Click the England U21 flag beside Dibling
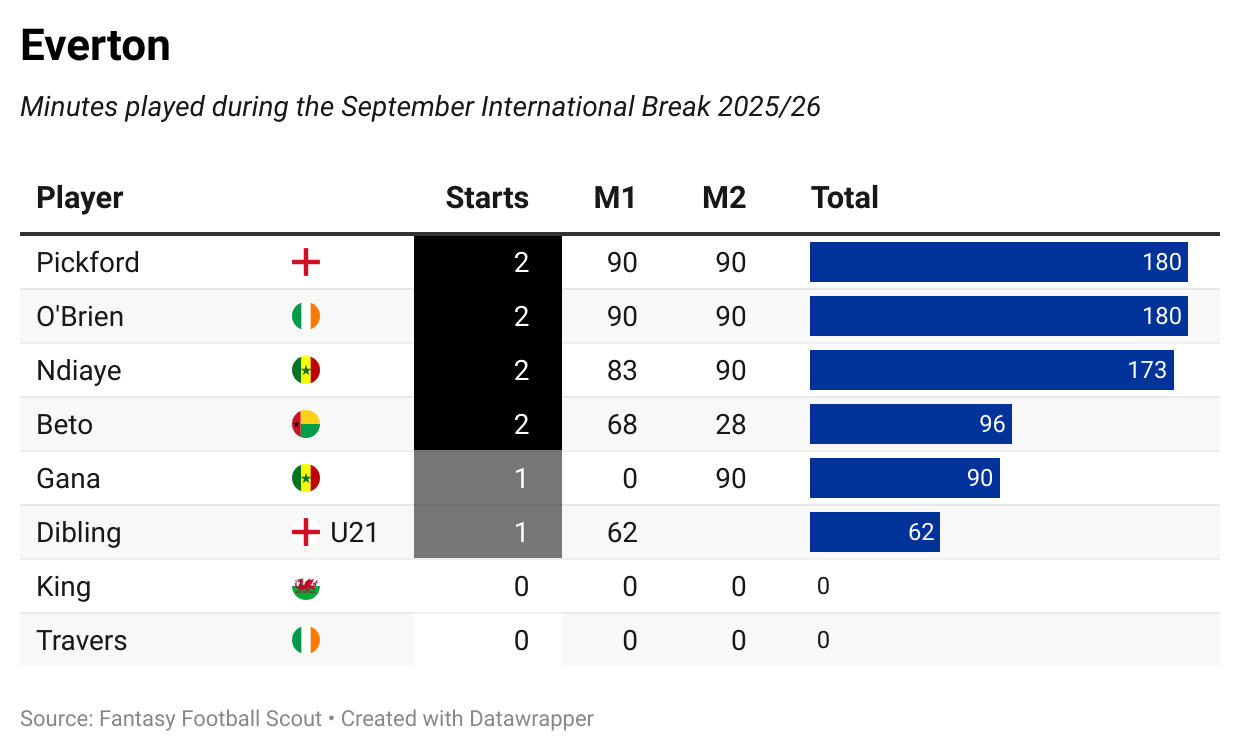The height and width of the screenshot is (752, 1240). click(305, 533)
